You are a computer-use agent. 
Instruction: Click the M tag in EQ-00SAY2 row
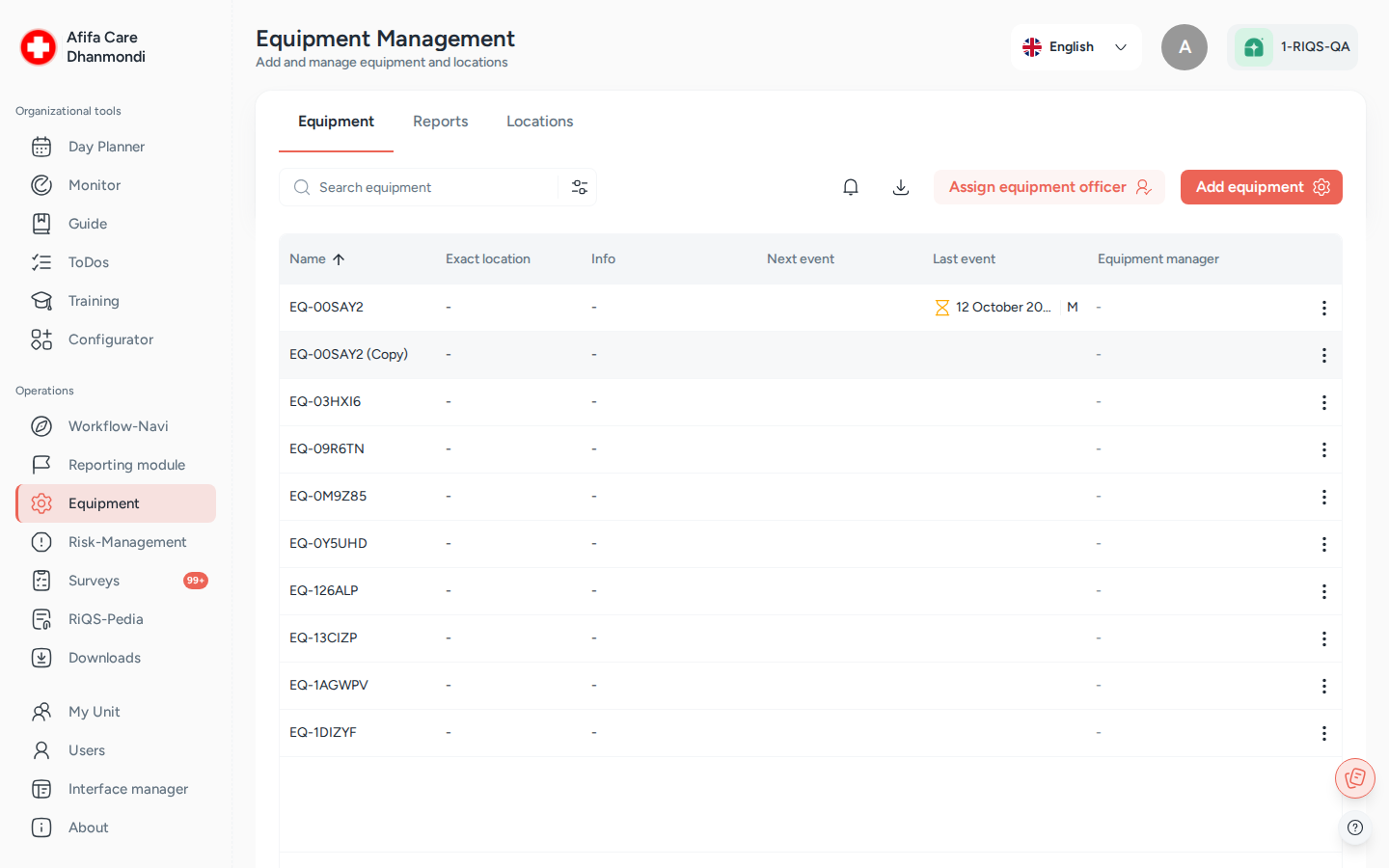point(1073,307)
